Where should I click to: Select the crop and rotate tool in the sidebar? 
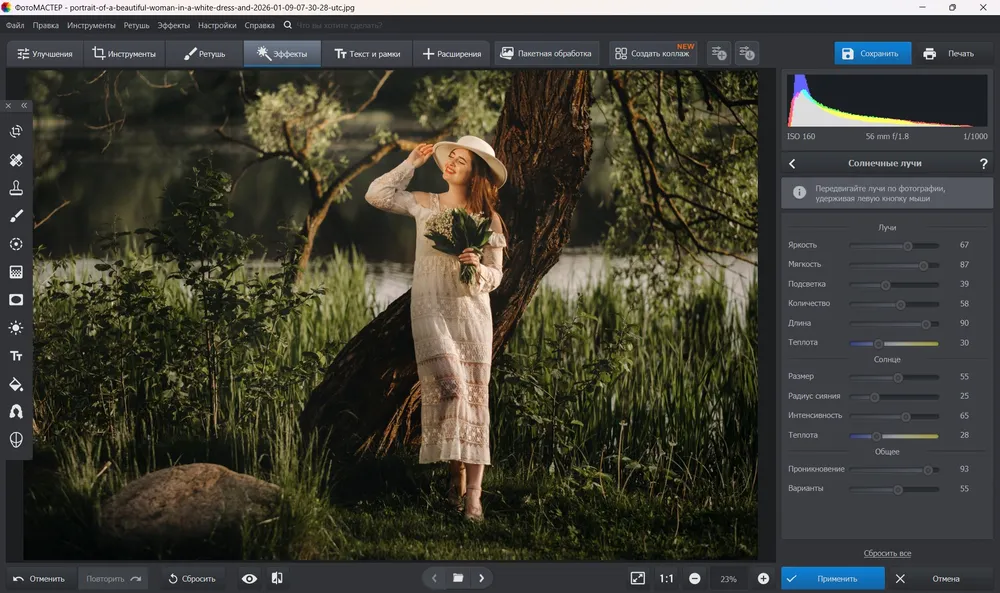[16, 131]
